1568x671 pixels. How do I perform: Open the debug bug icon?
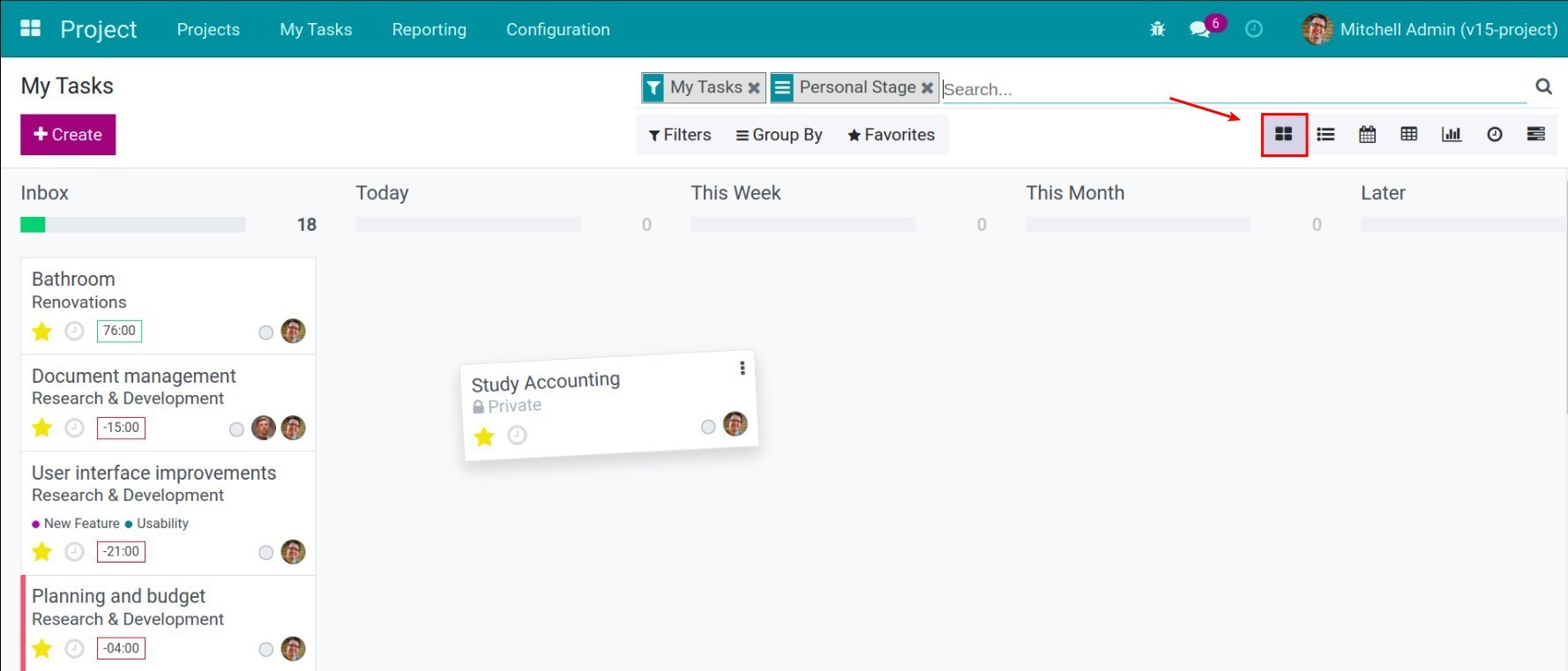[x=1158, y=29]
